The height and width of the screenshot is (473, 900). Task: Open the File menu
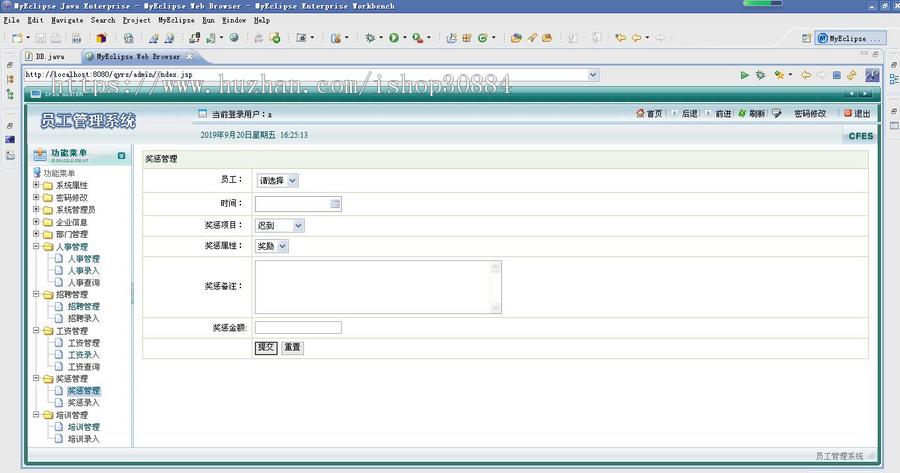[x=11, y=20]
